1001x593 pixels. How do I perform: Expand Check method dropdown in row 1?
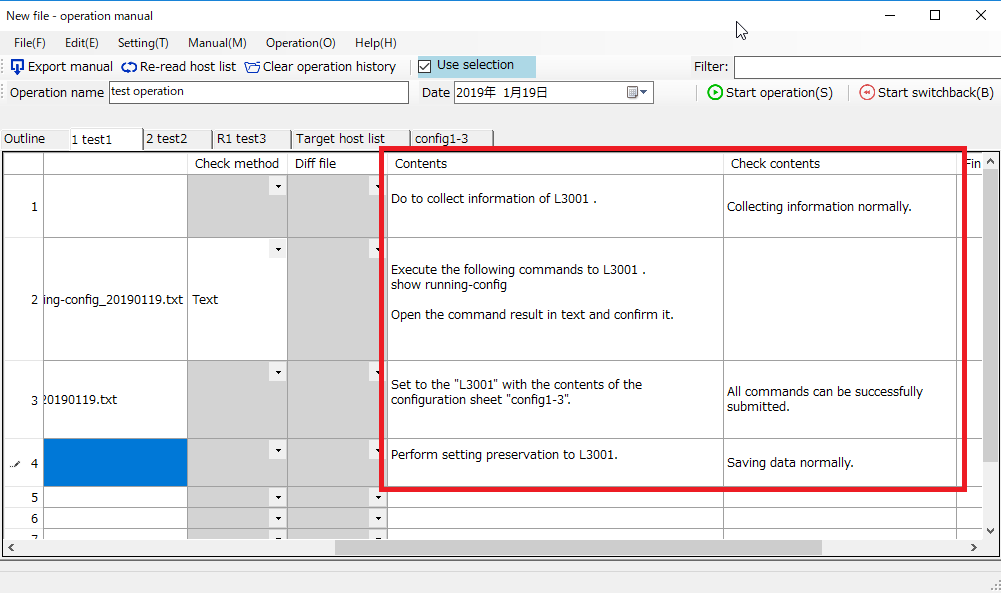pos(277,186)
